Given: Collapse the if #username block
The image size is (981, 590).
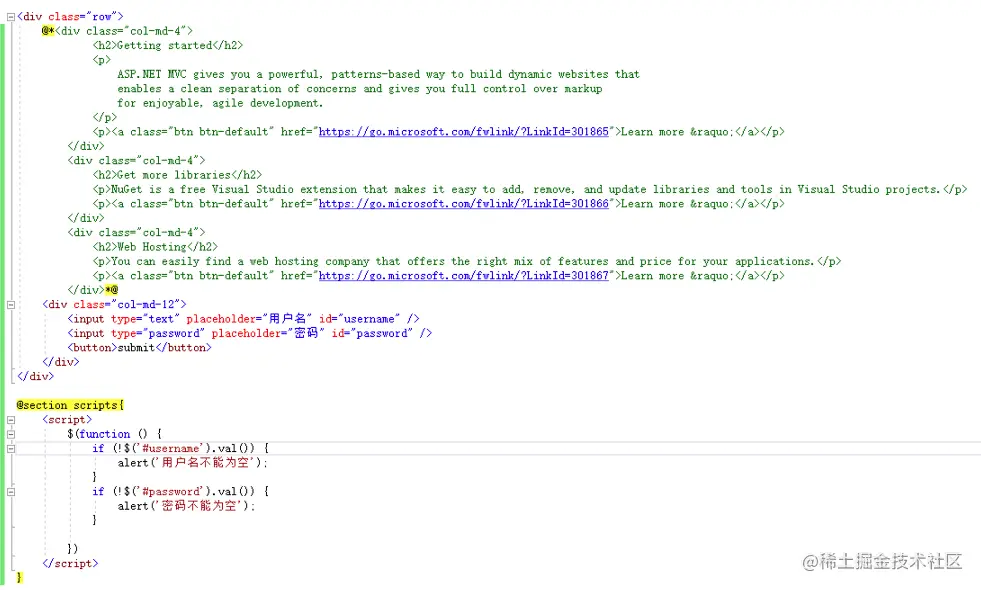Looking at the screenshot, I should (x=11, y=449).
